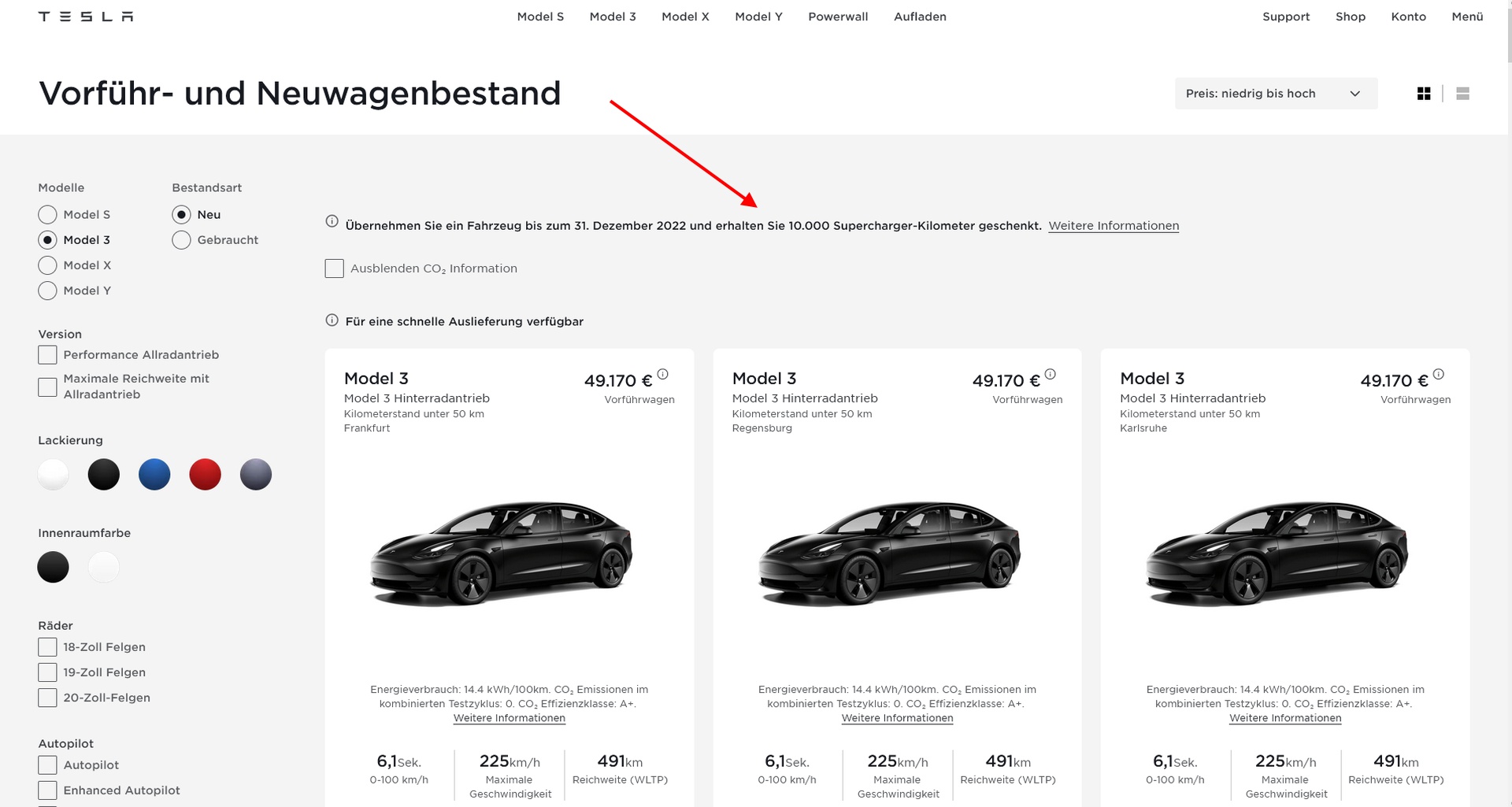Image resolution: width=1512 pixels, height=807 pixels.
Task: Click the Frankfurt Model 3 car image
Action: click(501, 553)
